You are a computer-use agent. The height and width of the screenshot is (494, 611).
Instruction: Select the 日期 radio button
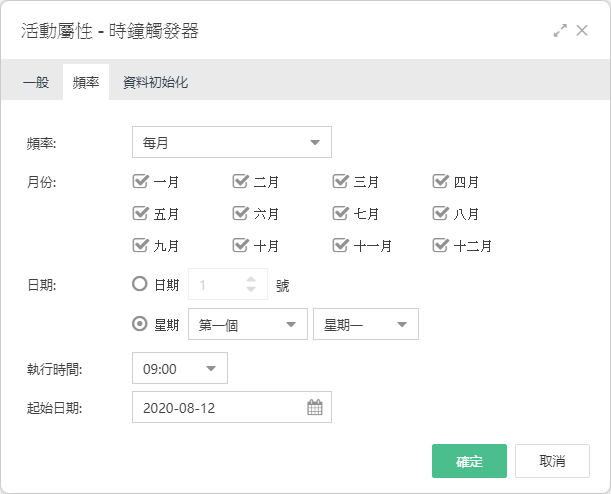(x=140, y=284)
